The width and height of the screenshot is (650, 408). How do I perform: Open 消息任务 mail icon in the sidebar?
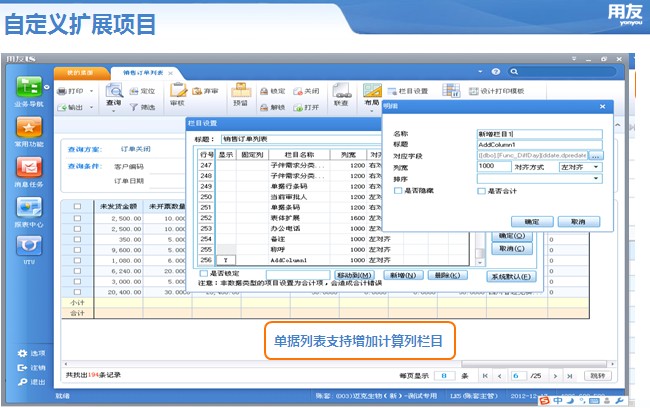pos(29,167)
